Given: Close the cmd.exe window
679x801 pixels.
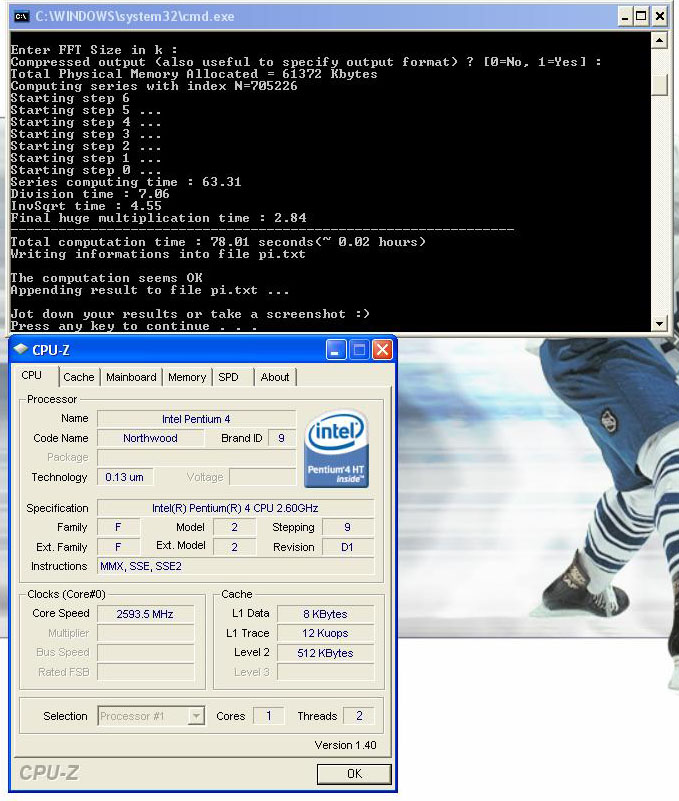Looking at the screenshot, I should coord(660,17).
